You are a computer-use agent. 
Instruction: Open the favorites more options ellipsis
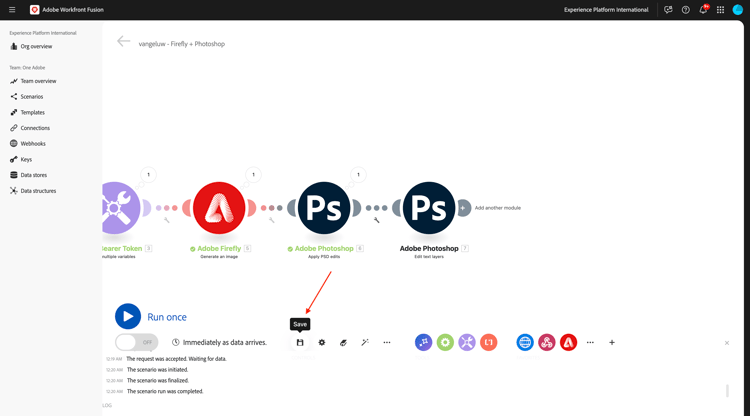[590, 342]
